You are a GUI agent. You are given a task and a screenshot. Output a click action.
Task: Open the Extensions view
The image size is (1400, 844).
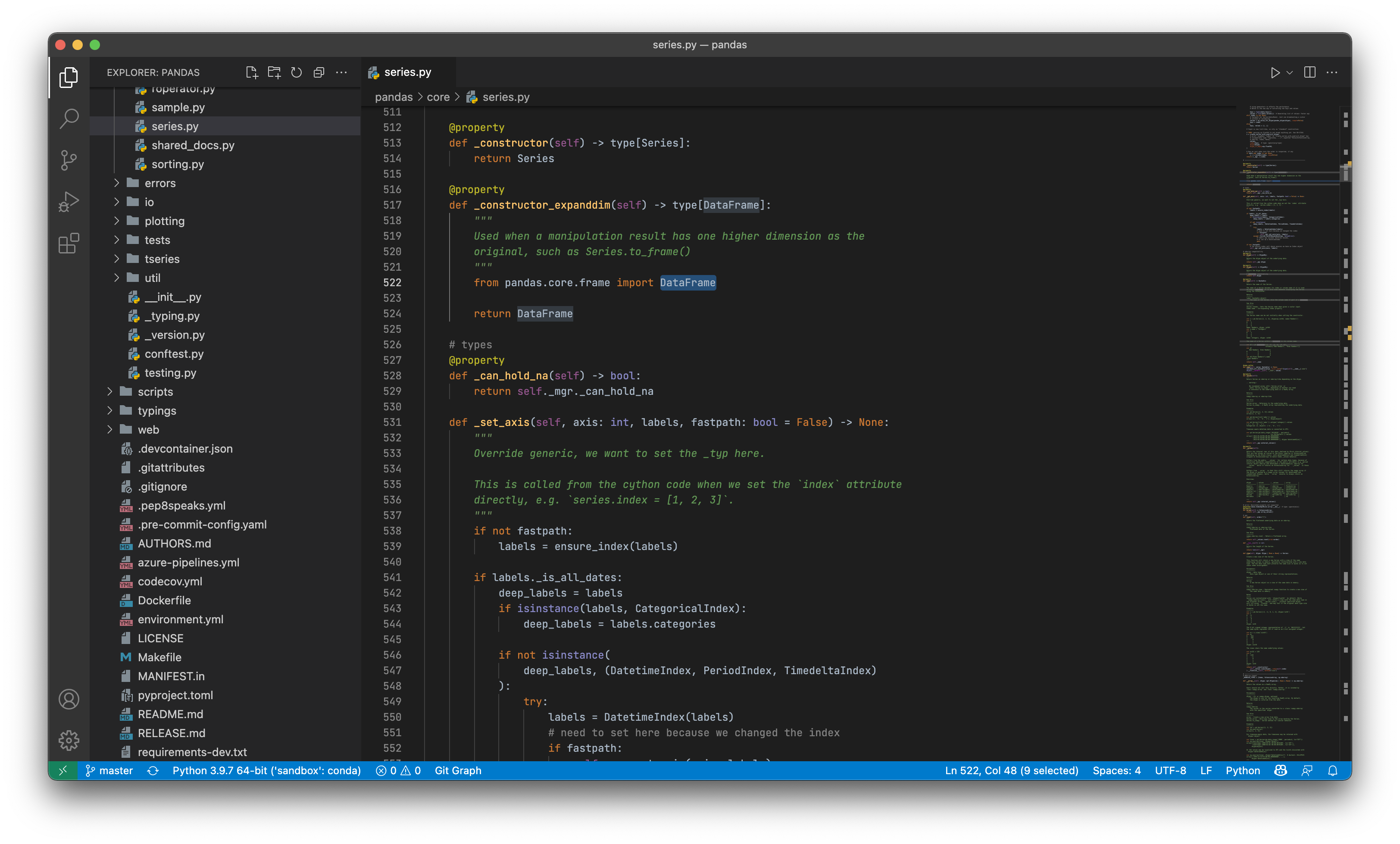tap(69, 243)
